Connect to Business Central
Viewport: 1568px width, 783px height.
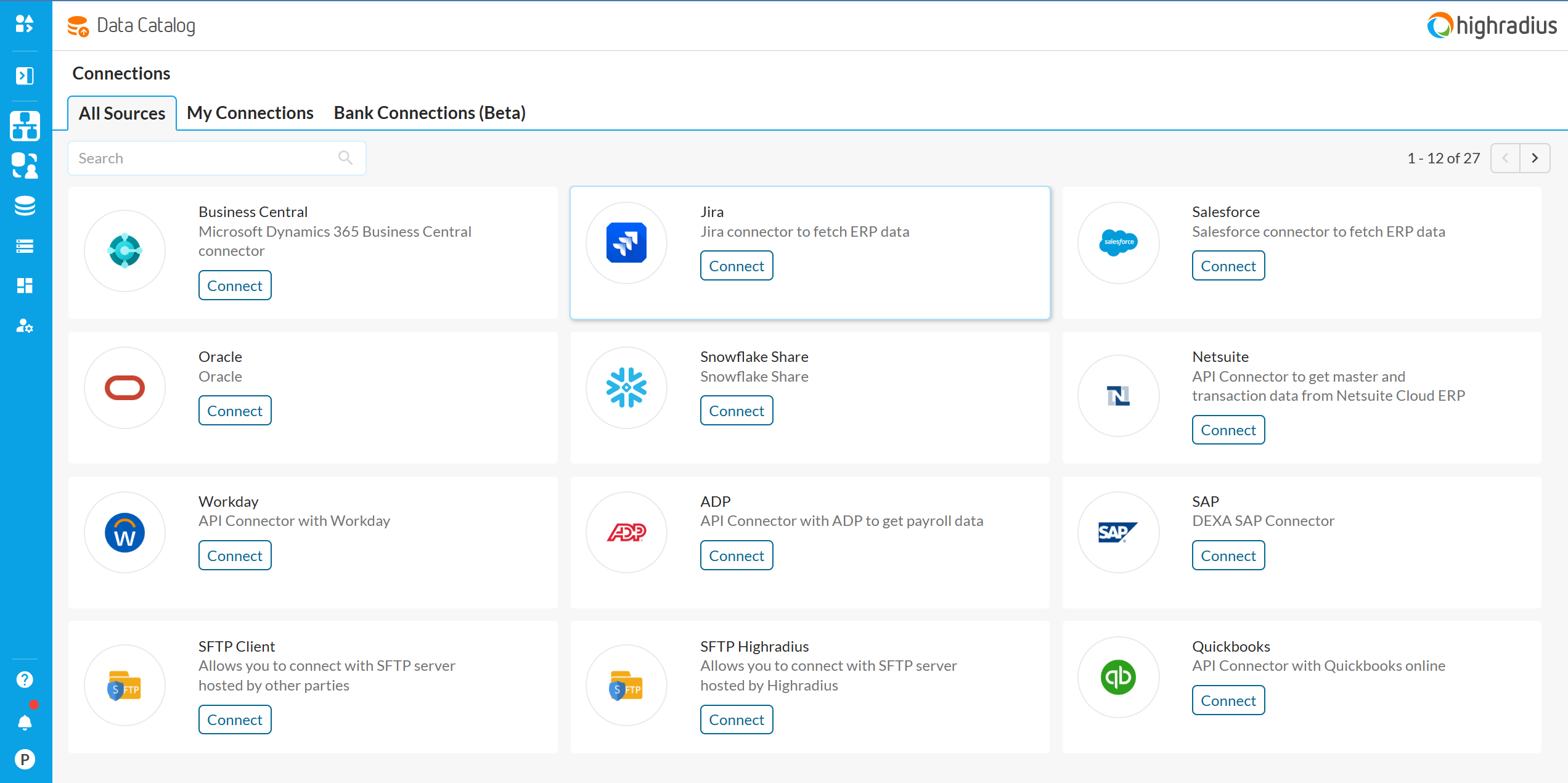(x=235, y=285)
